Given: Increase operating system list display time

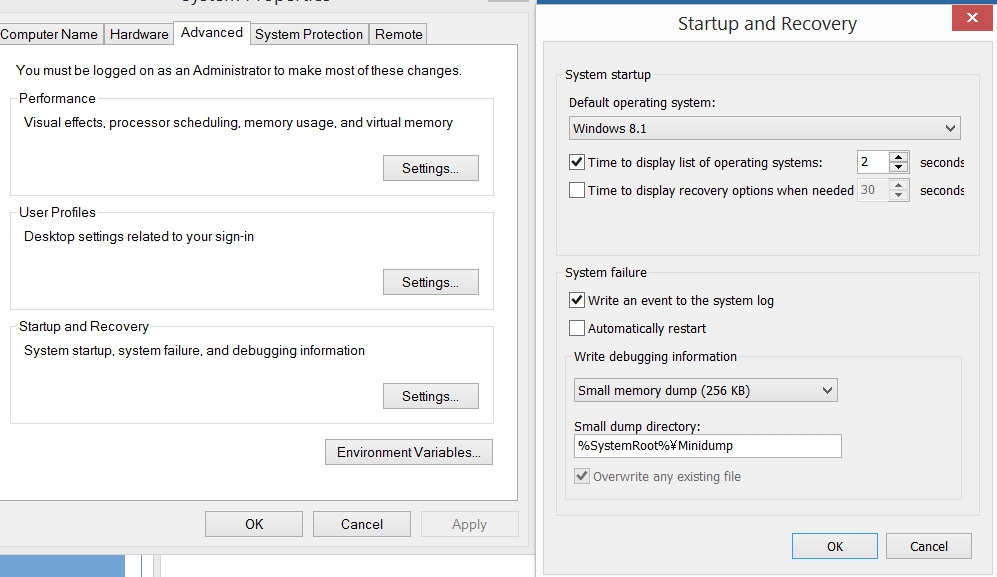Looking at the screenshot, I should pyautogui.click(x=899, y=157).
